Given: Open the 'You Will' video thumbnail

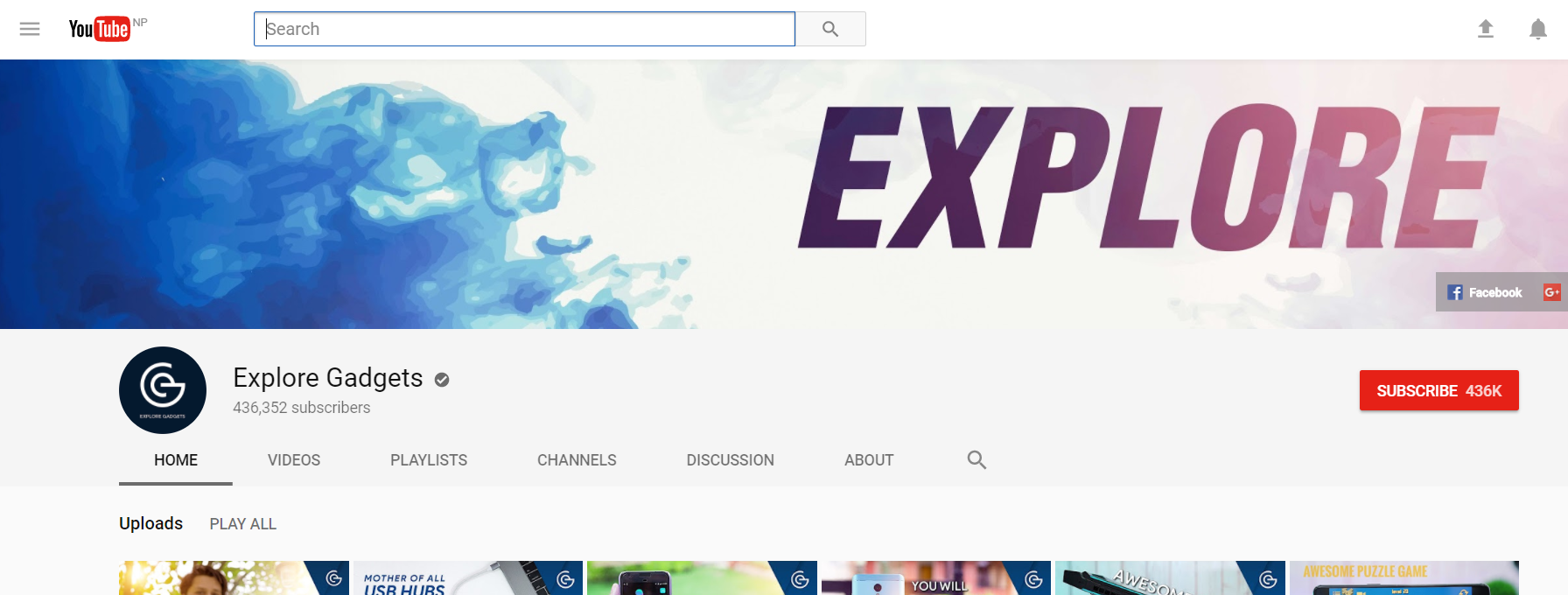Looking at the screenshot, I should pos(936,578).
